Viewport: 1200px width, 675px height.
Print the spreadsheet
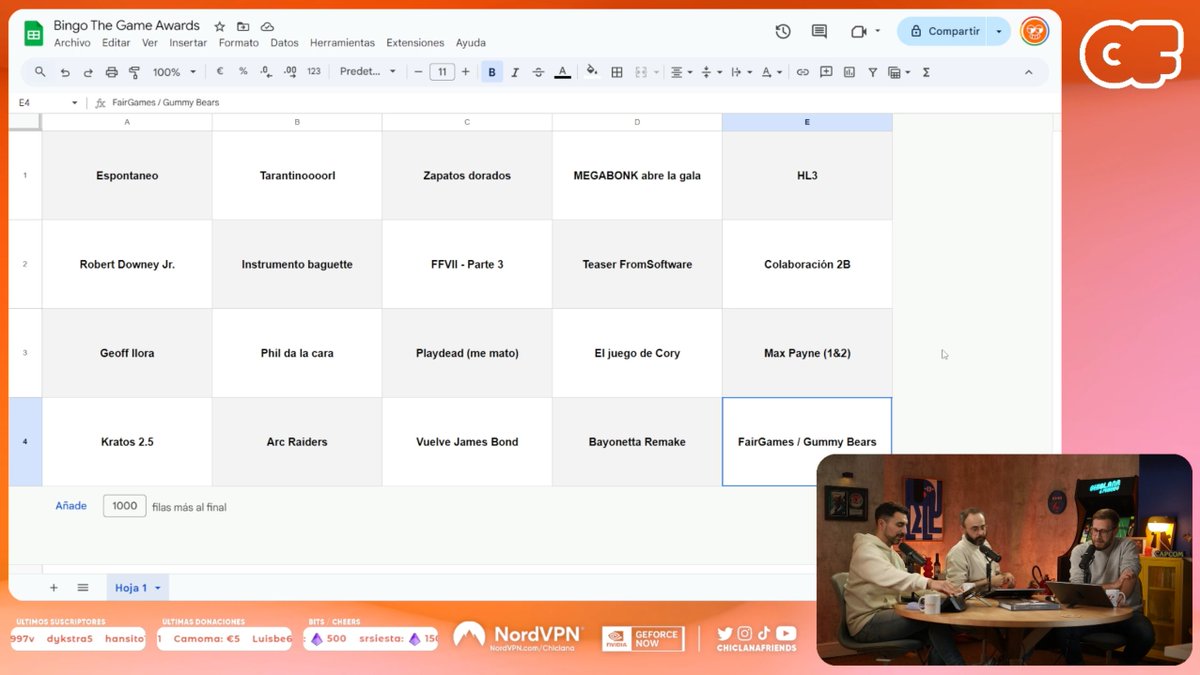[x=111, y=72]
